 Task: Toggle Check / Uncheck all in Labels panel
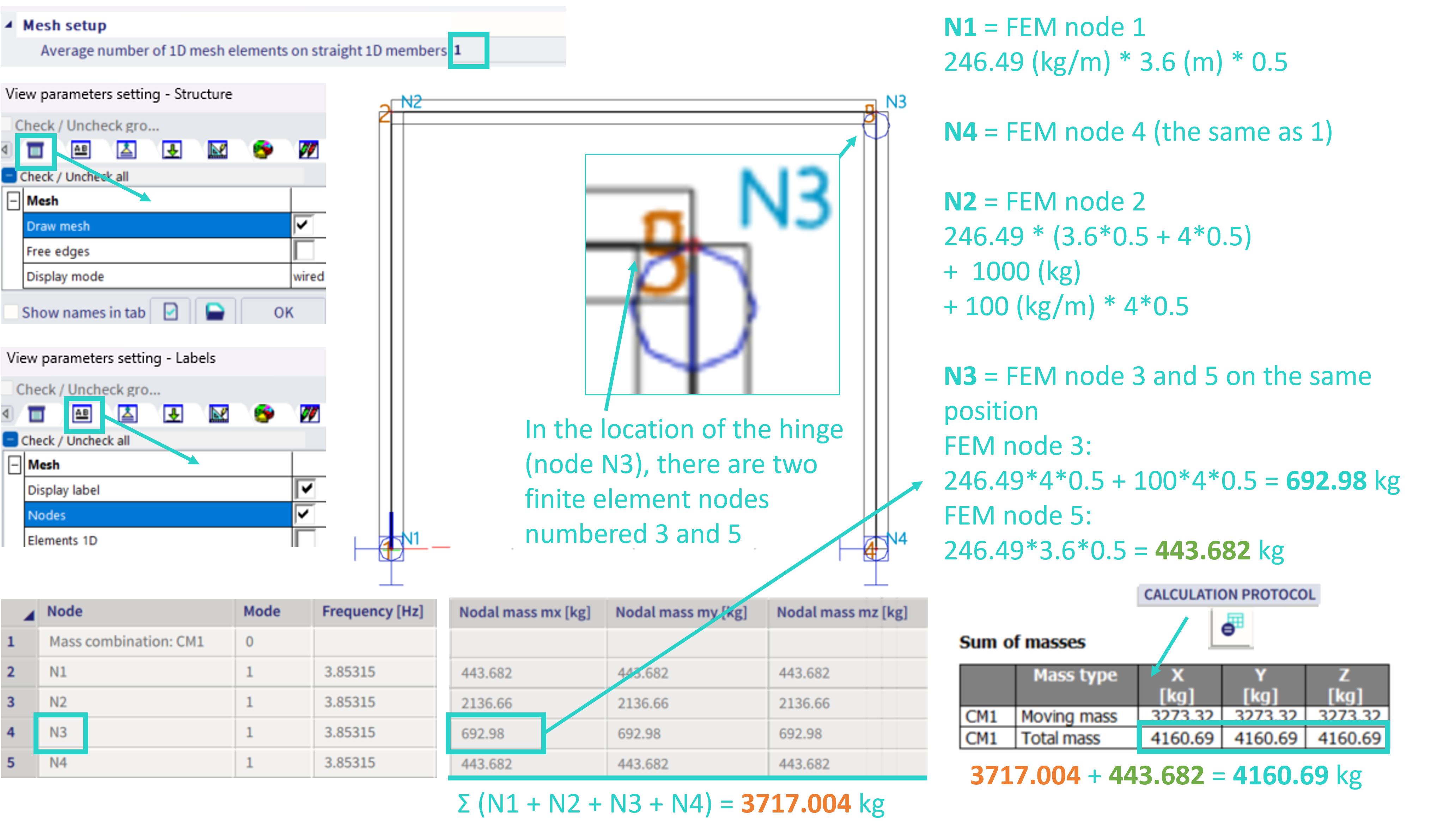(10, 439)
